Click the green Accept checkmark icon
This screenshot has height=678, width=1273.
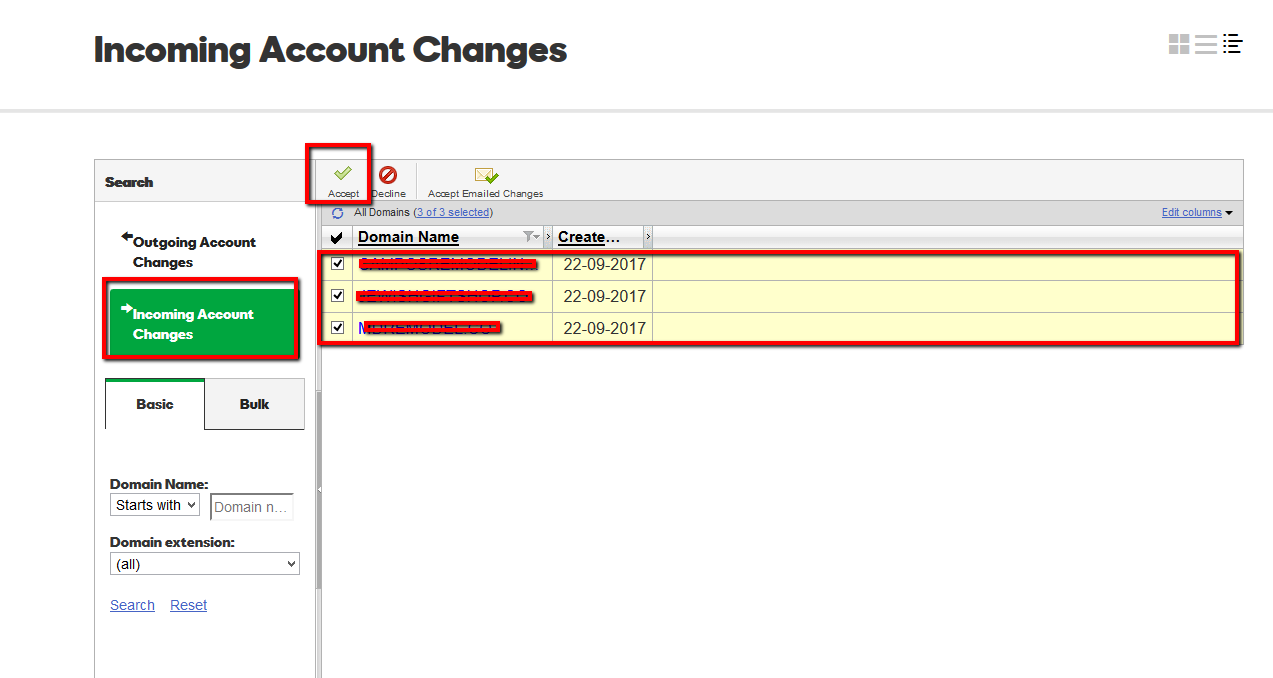pos(343,174)
